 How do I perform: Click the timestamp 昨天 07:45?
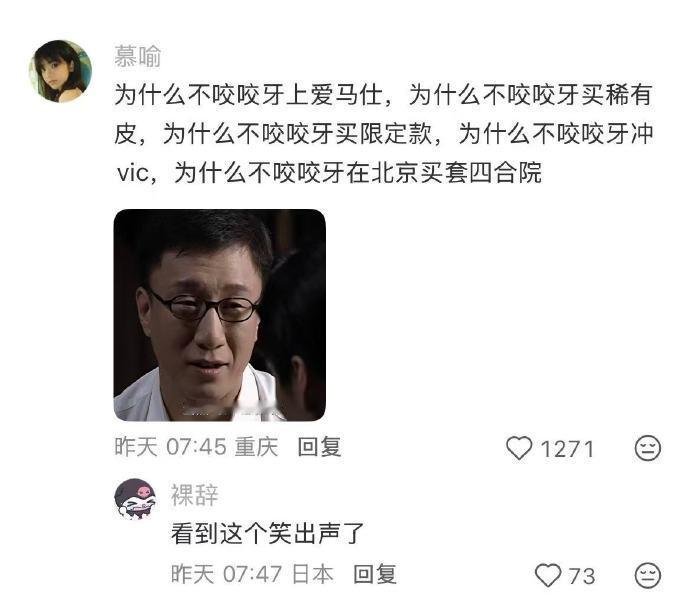coord(170,447)
